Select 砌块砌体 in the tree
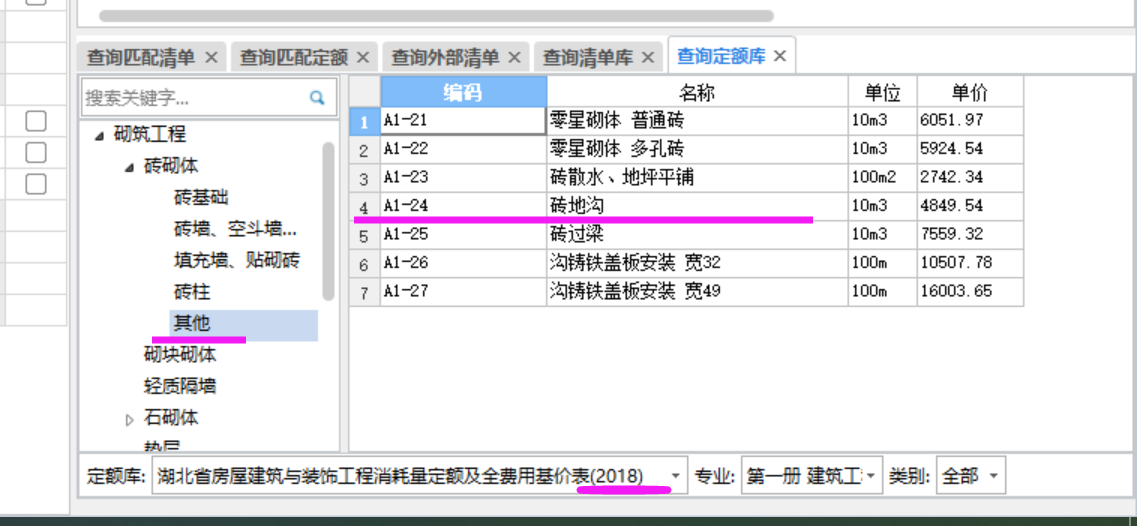1137x526 pixels. click(180, 355)
